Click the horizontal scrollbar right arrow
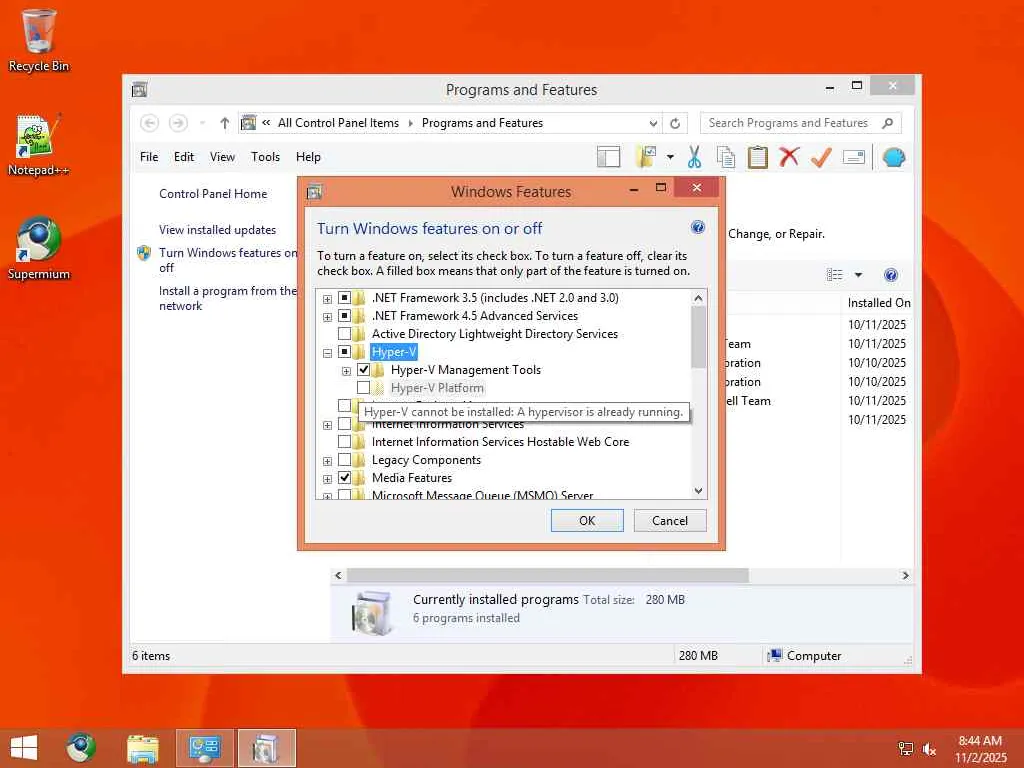This screenshot has height=768, width=1024. point(905,575)
